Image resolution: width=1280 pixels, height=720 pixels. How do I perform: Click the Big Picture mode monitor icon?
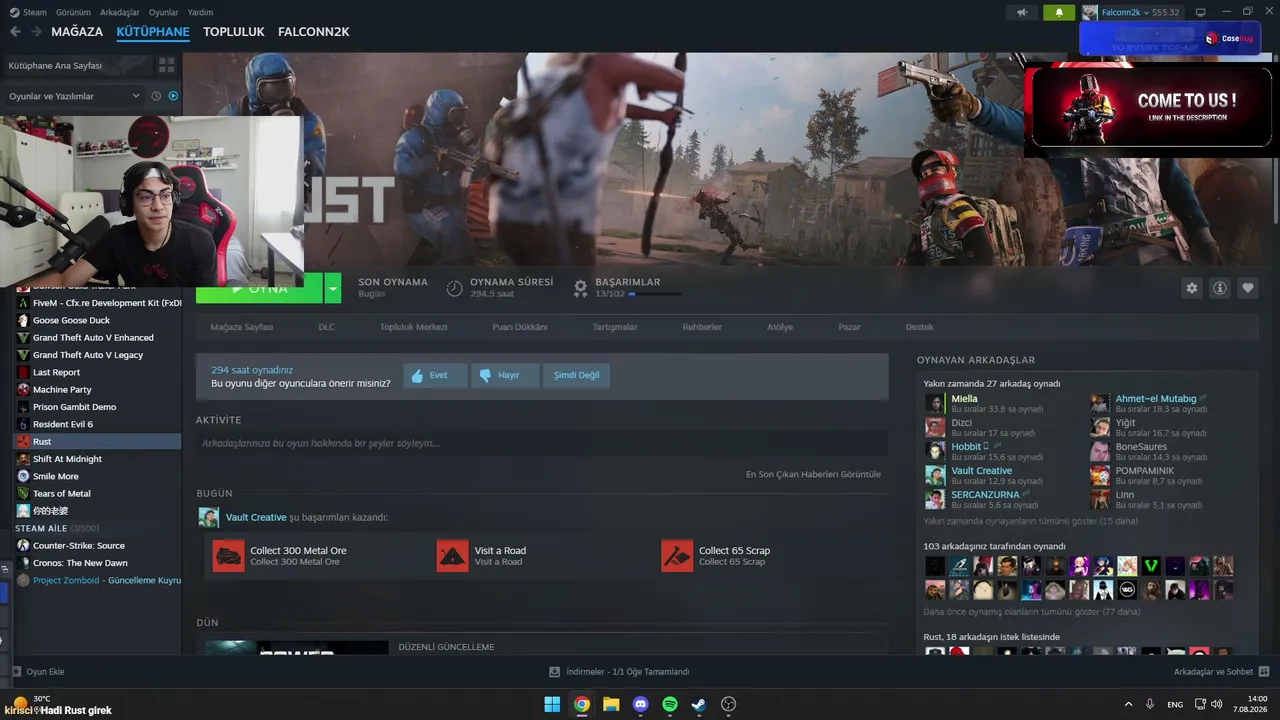pos(1201,12)
